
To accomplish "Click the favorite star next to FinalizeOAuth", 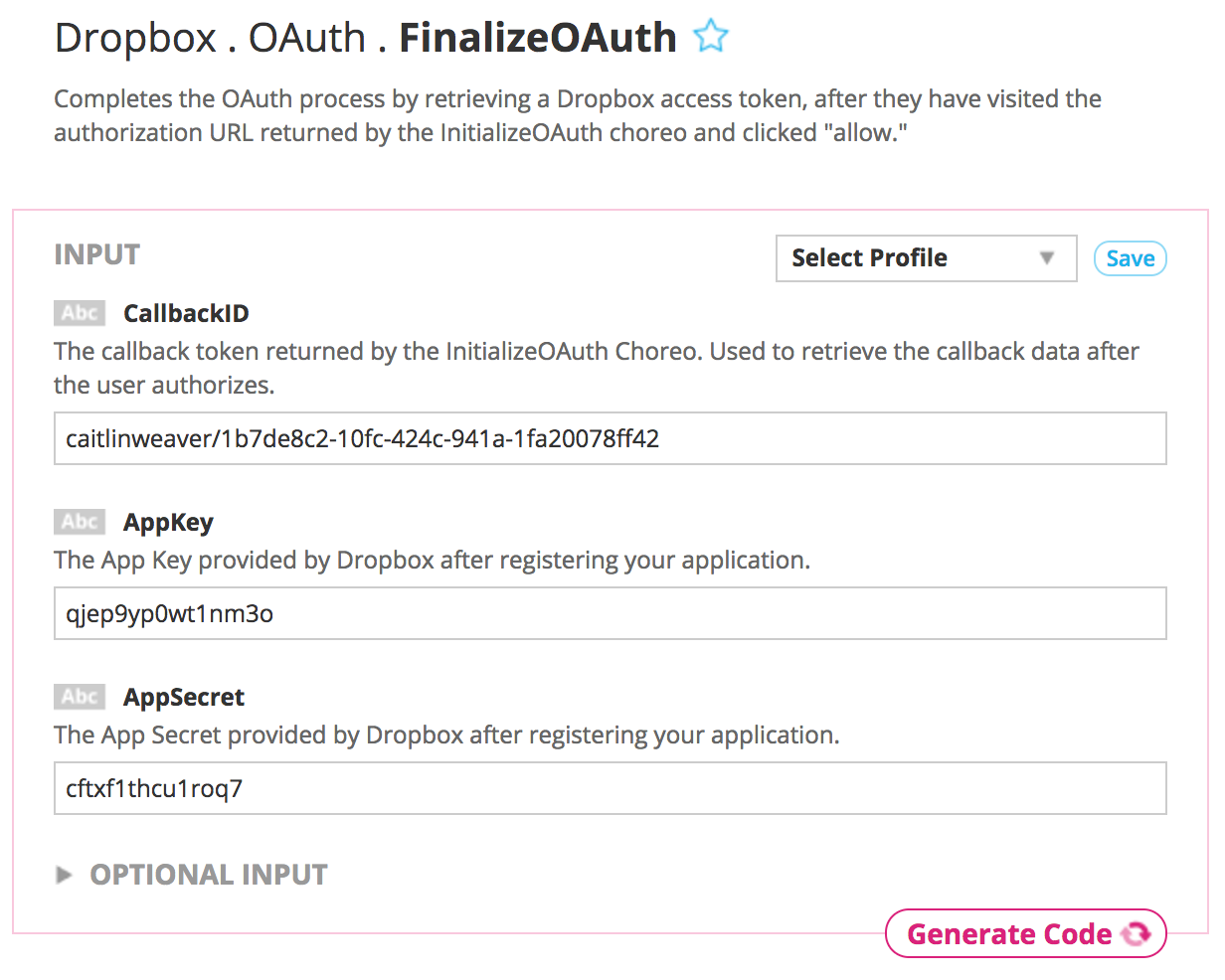I will (711, 38).
